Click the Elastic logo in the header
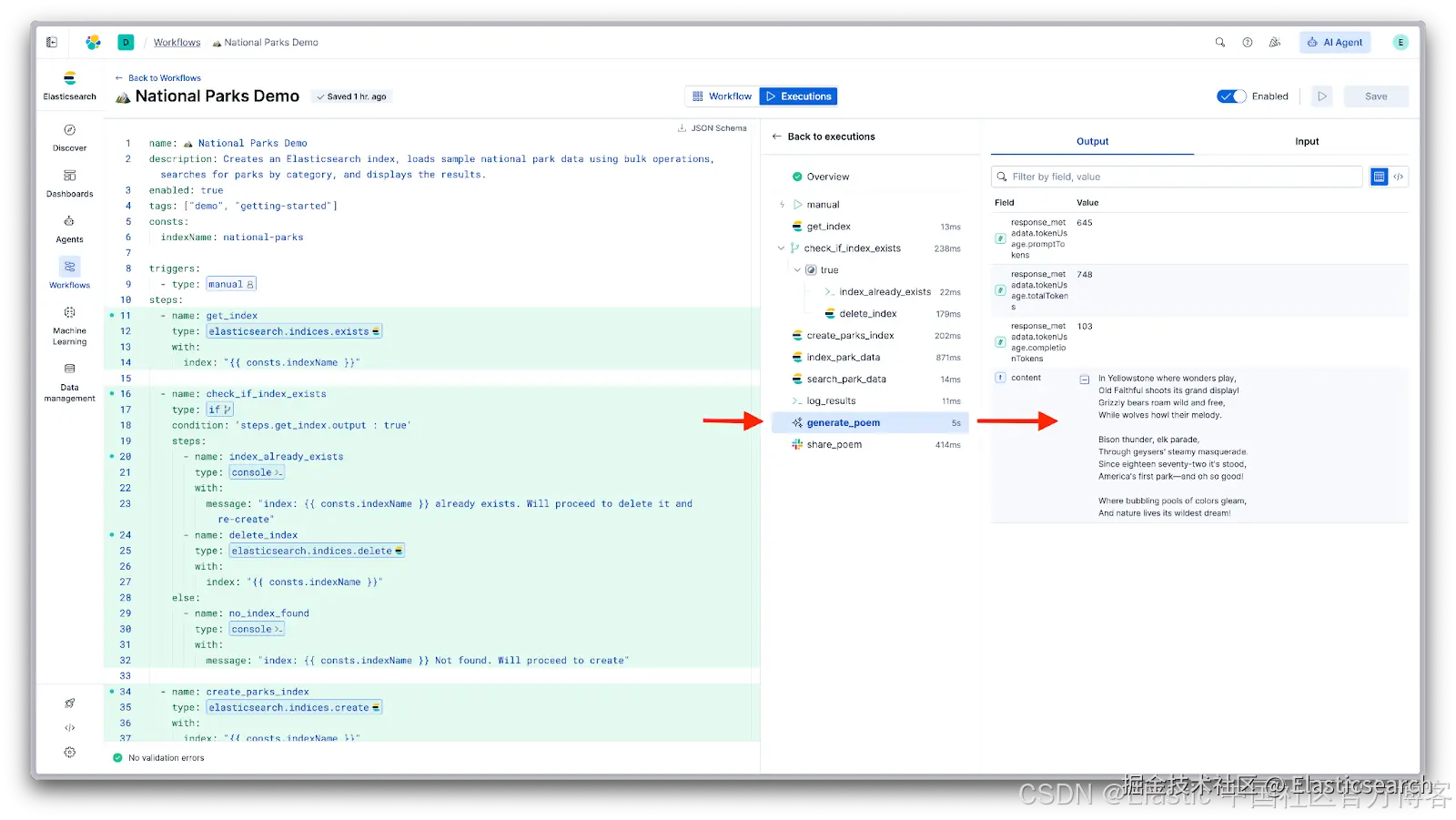1456x820 pixels. click(93, 42)
